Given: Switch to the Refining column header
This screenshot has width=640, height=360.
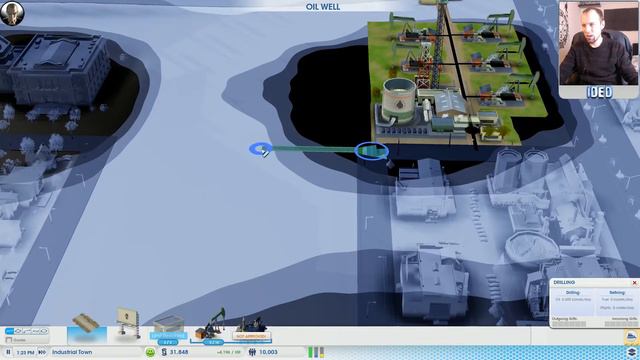Looking at the screenshot, I should pyautogui.click(x=617, y=293).
